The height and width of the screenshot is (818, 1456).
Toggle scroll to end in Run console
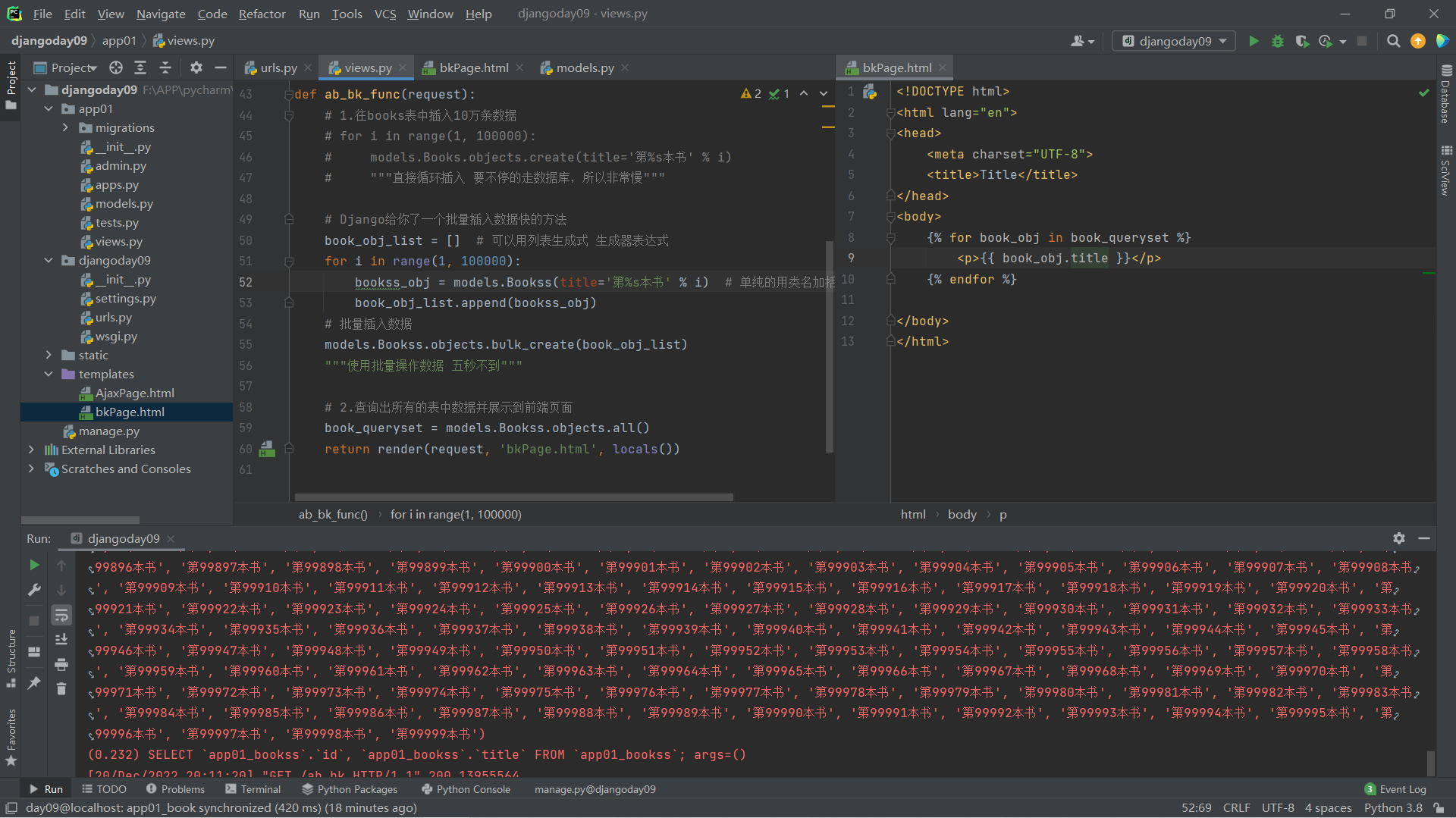coord(61,640)
